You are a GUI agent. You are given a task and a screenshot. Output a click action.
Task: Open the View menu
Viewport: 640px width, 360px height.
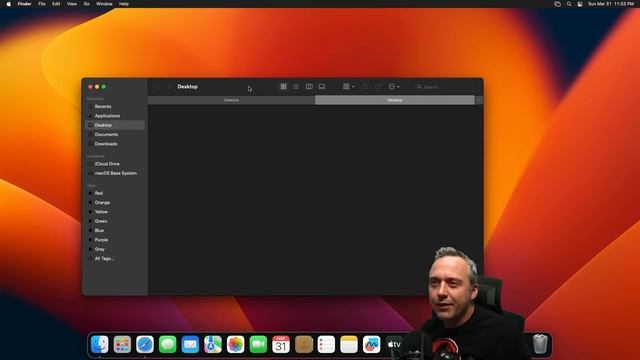[72, 4]
